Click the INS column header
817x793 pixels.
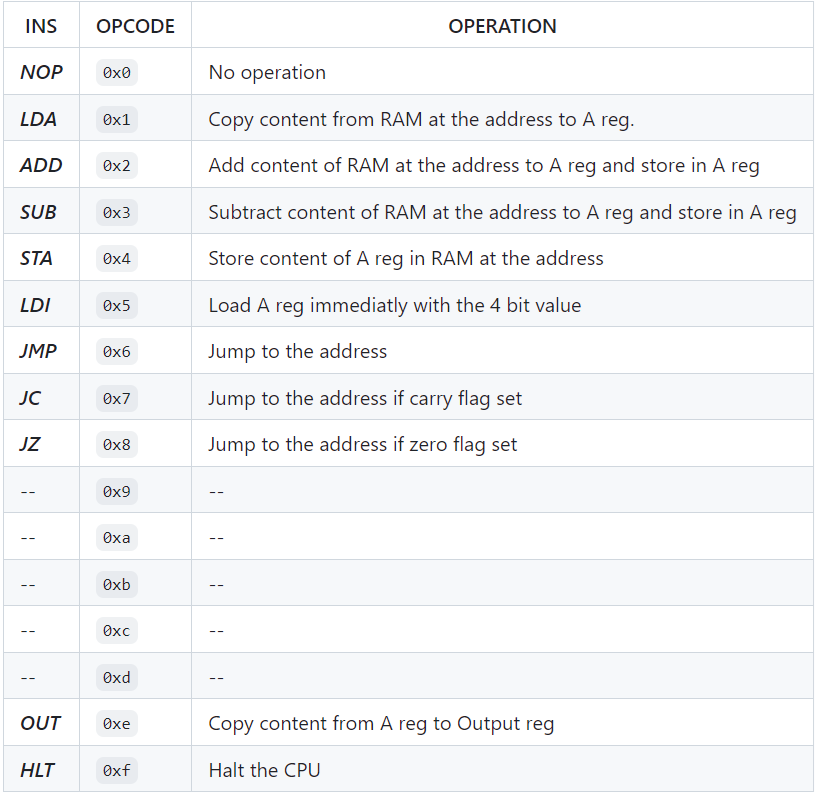coord(41,26)
